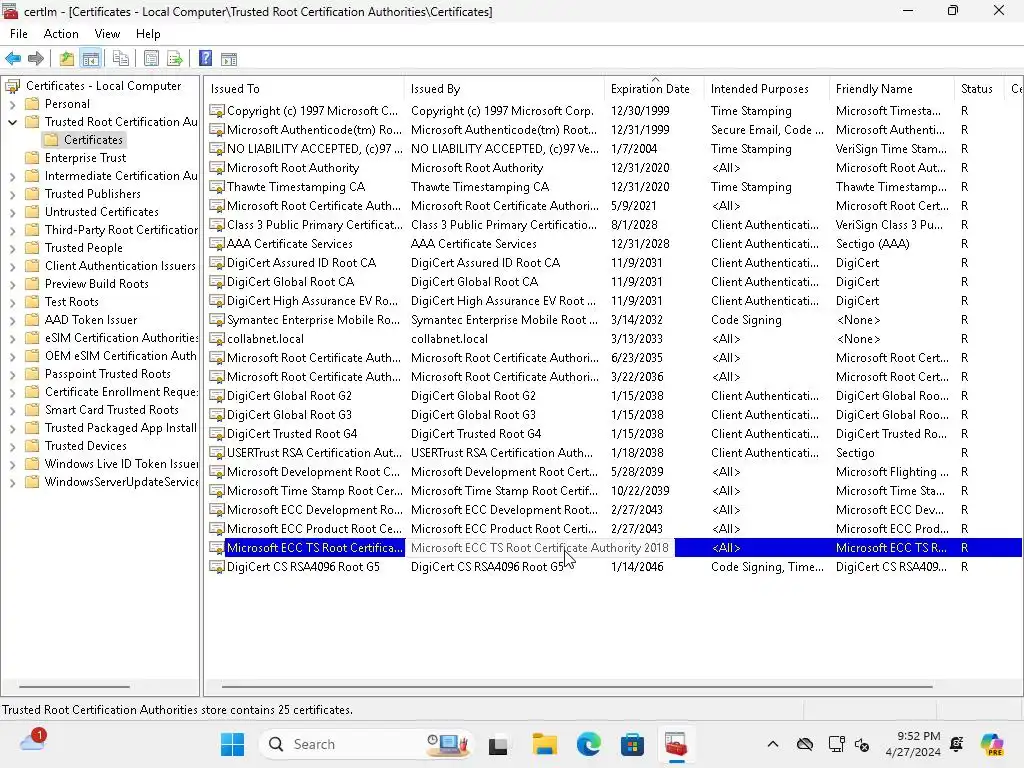Open the Help menu
Viewport: 1024px width, 768px height.
click(x=148, y=34)
